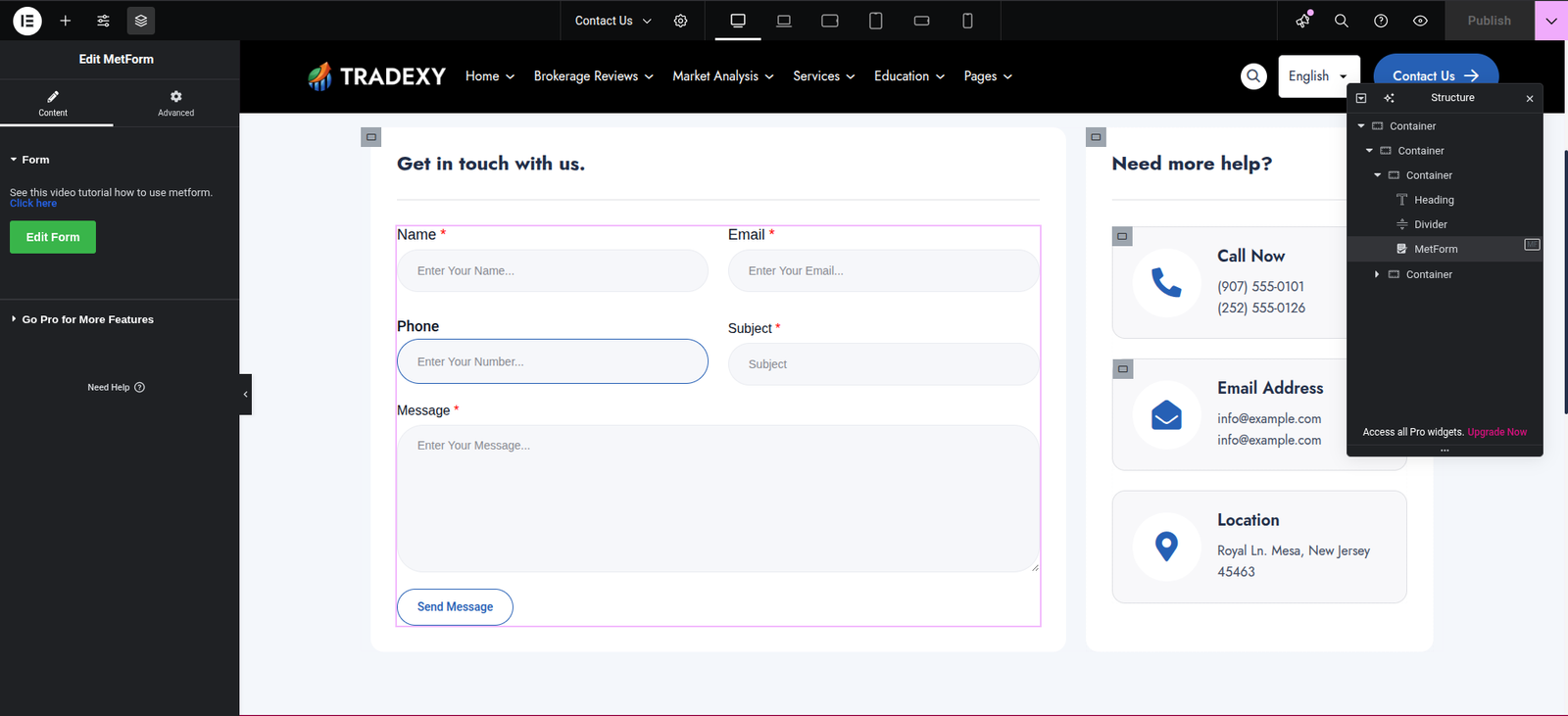Expand the collapsed Container in Structure
Screen dimensions: 1568x716
tap(1377, 274)
